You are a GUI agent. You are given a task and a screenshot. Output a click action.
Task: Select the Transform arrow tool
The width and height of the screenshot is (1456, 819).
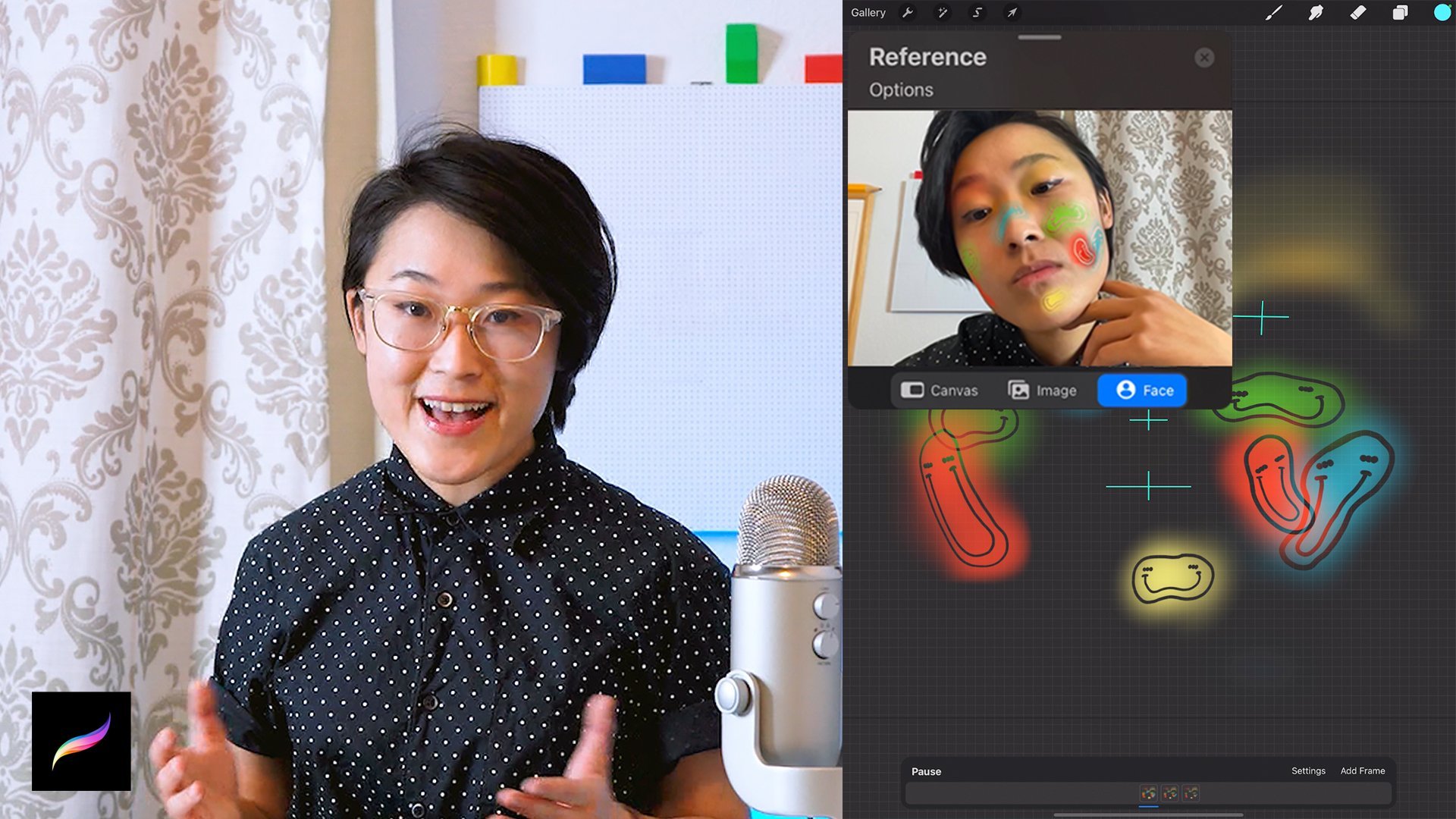pyautogui.click(x=1012, y=13)
